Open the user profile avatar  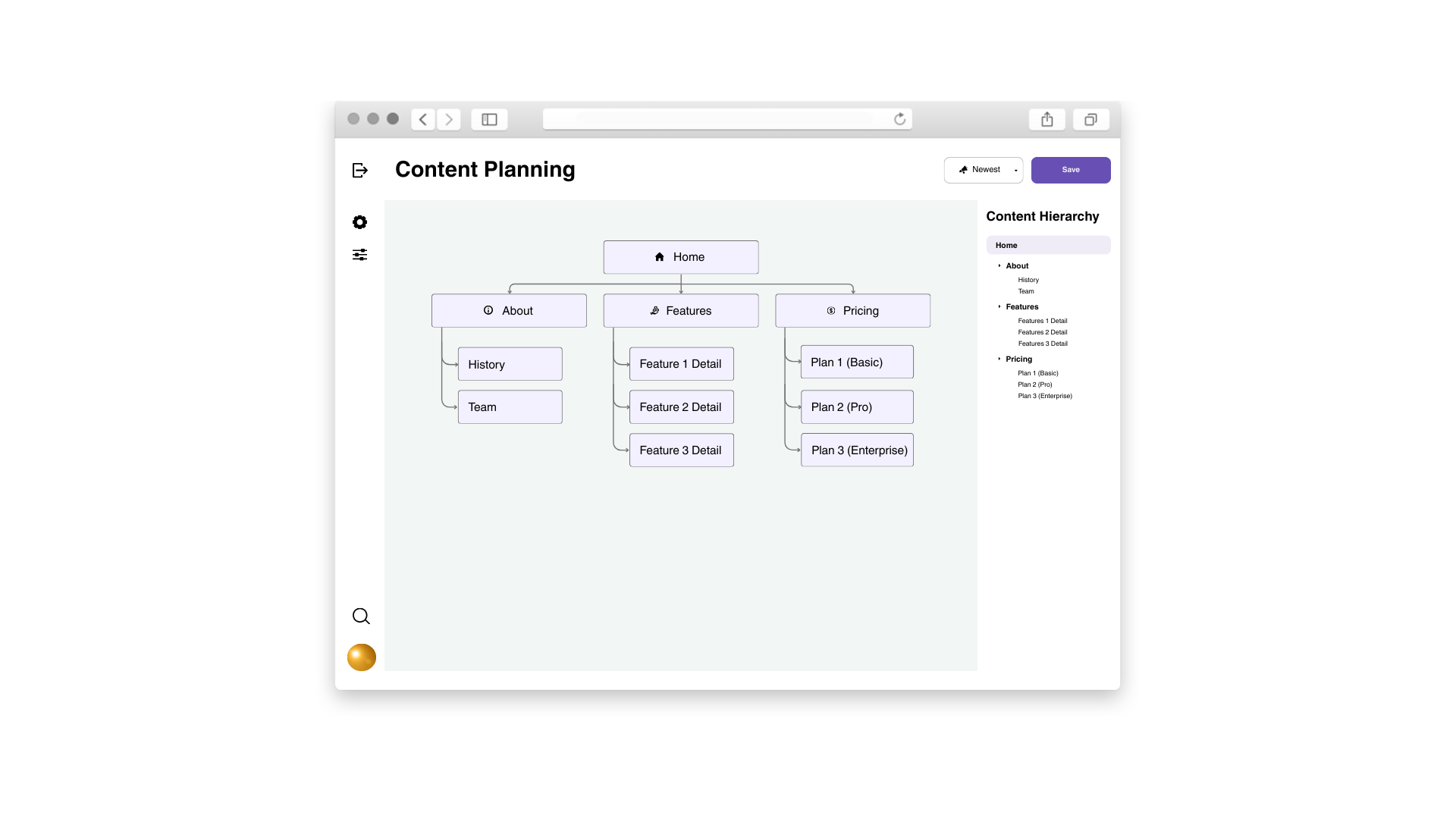tap(362, 657)
